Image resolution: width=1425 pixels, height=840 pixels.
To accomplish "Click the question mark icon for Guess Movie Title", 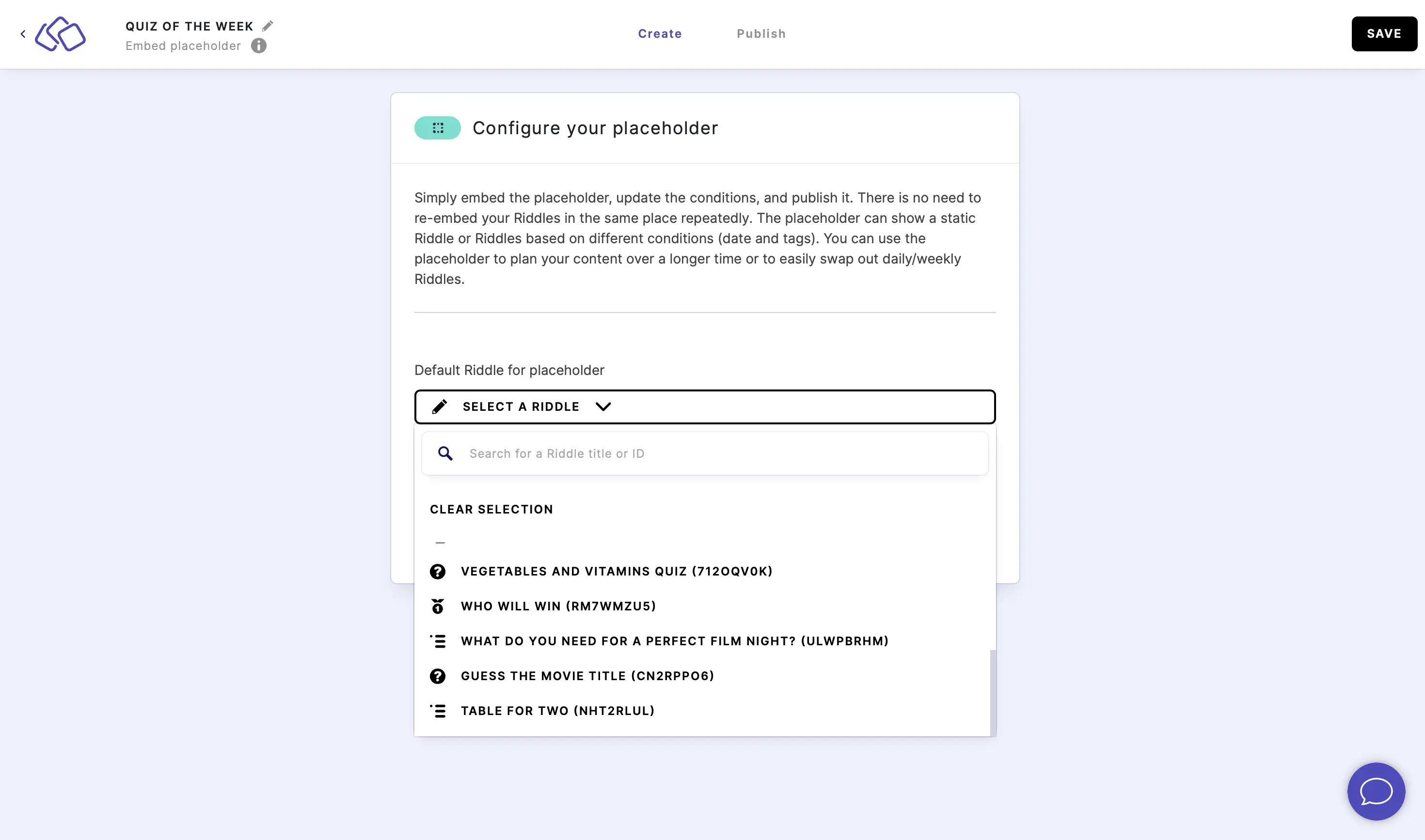I will tap(437, 676).
